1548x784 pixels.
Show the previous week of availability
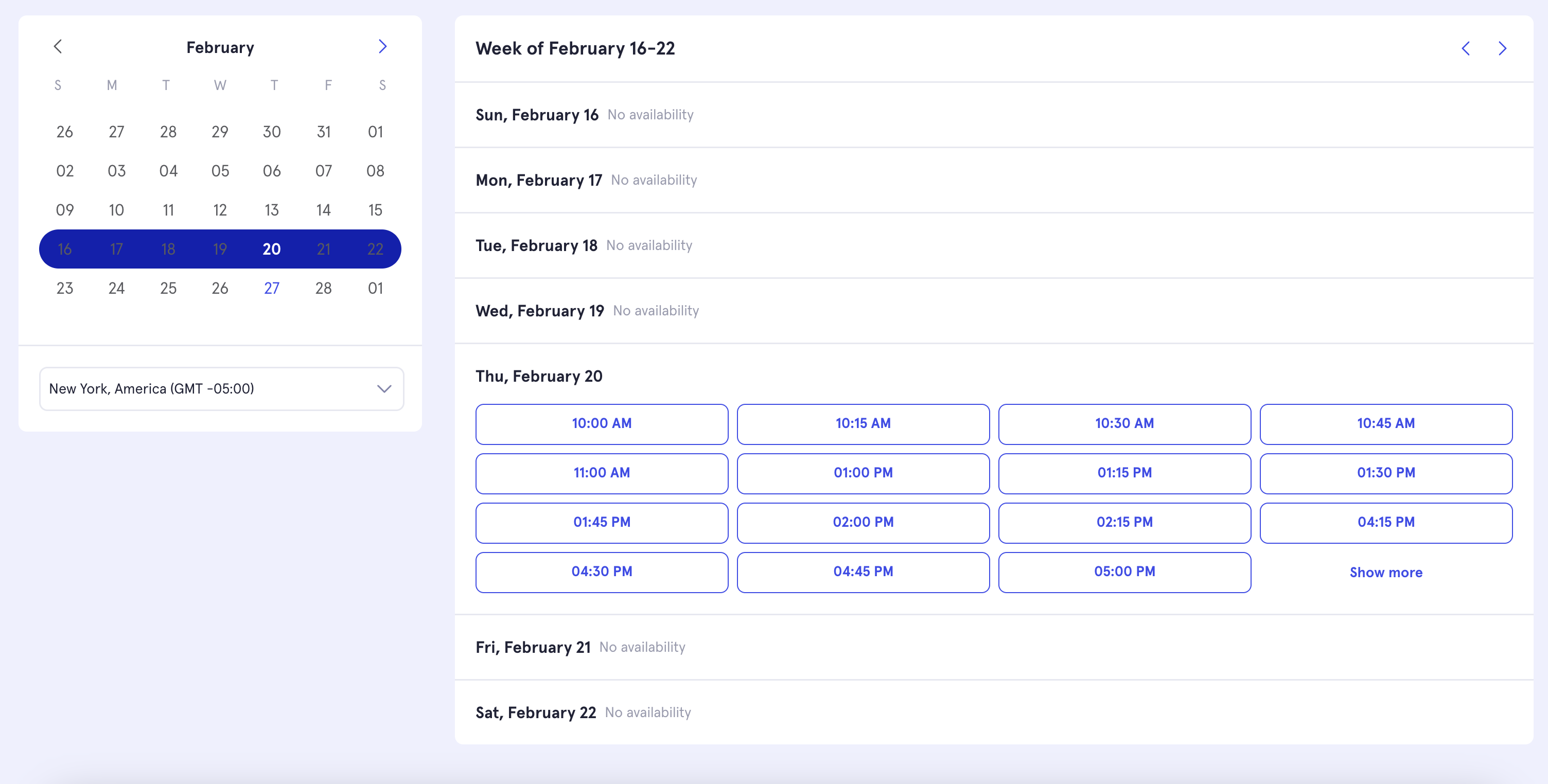(1466, 49)
